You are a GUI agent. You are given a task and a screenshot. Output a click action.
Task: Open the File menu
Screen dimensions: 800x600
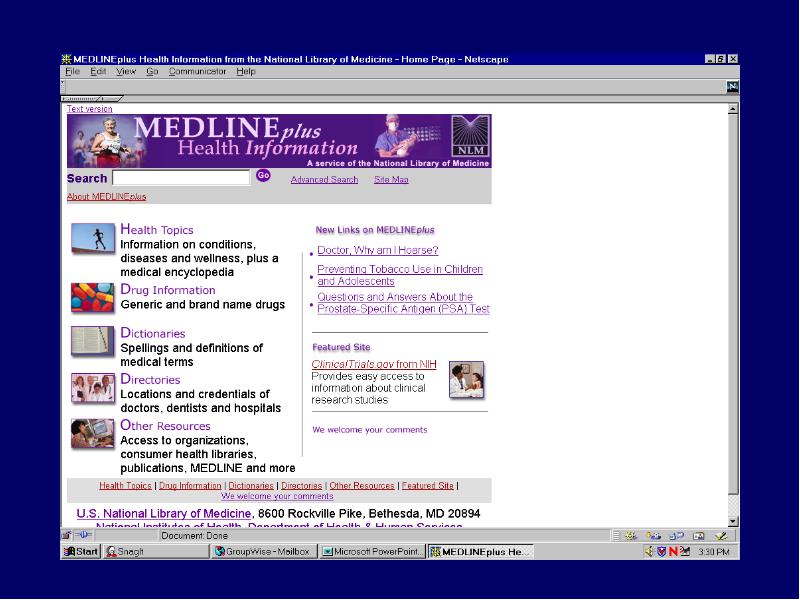tap(72, 71)
